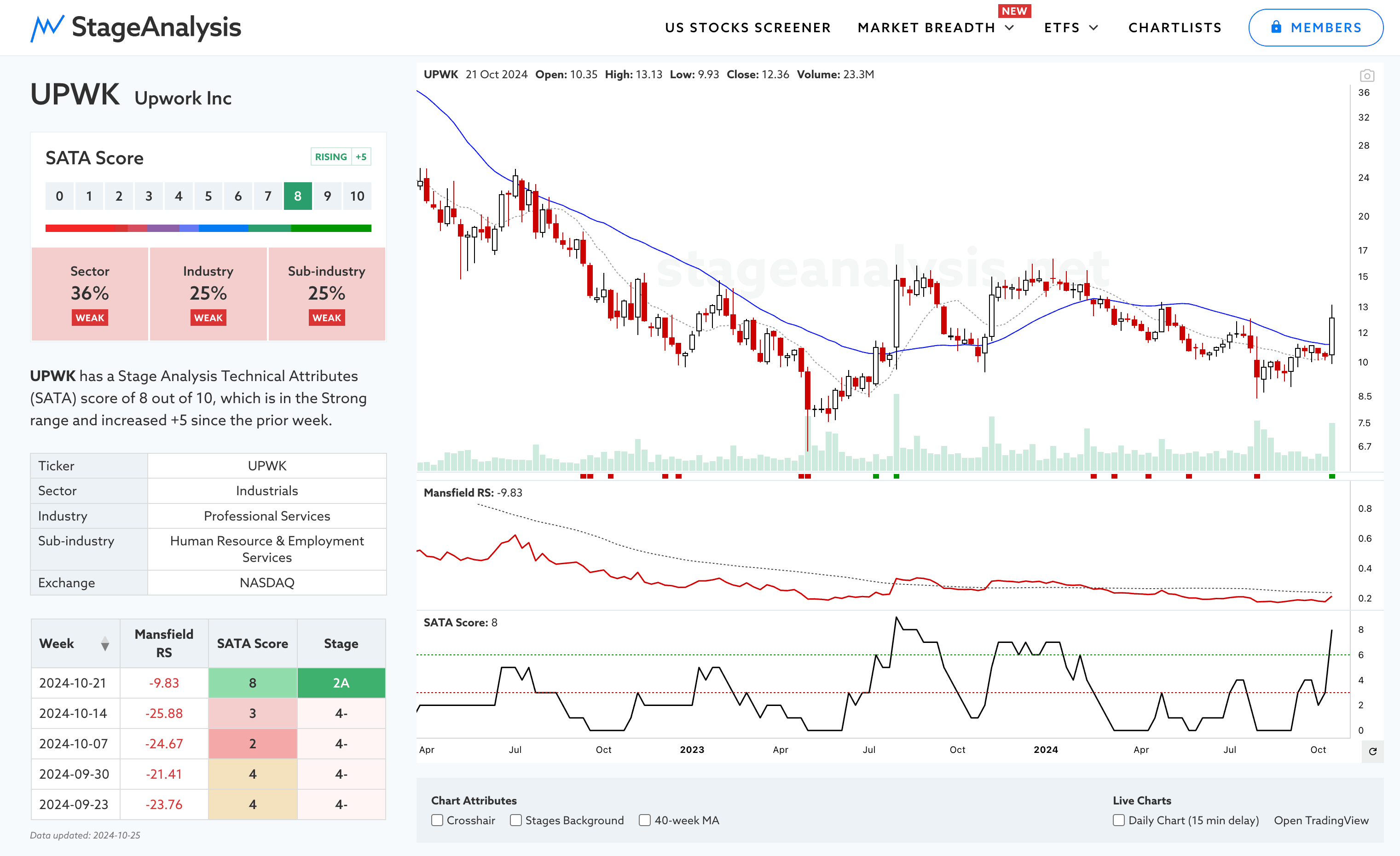The height and width of the screenshot is (856, 1400).
Task: Toggle the Stages Background checkbox
Action: [515, 820]
